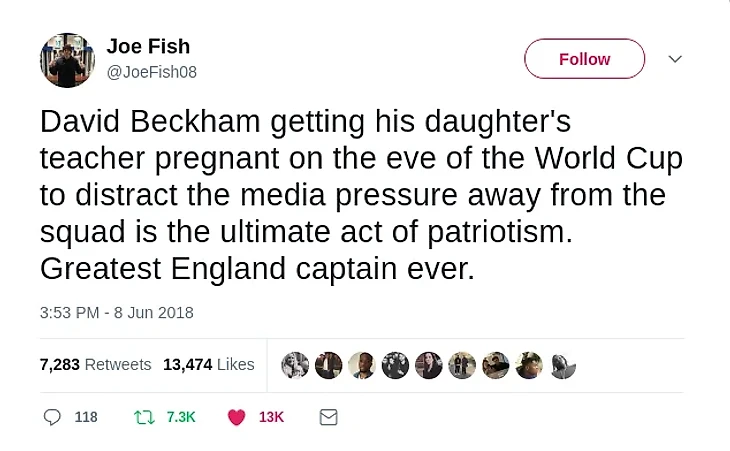Click the retweet arrows icon
730x451 pixels.
pyautogui.click(x=144, y=417)
